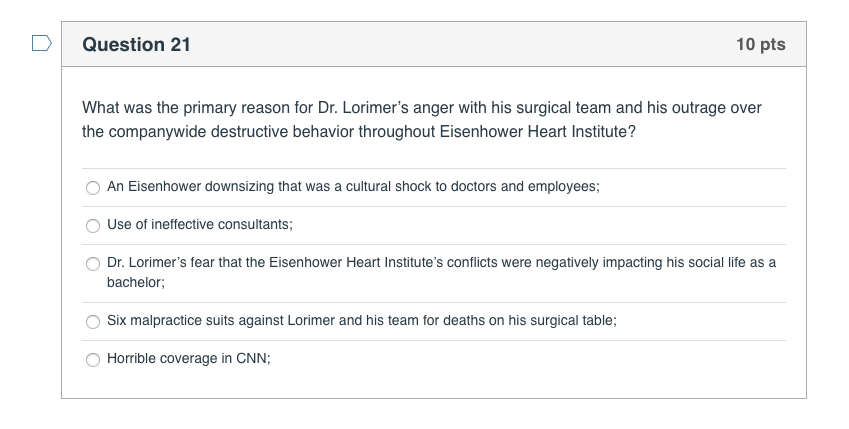This screenshot has height=429, width=849.
Task: Mark the 'Horrible coverage in CNN' radio button
Action: 93,359
